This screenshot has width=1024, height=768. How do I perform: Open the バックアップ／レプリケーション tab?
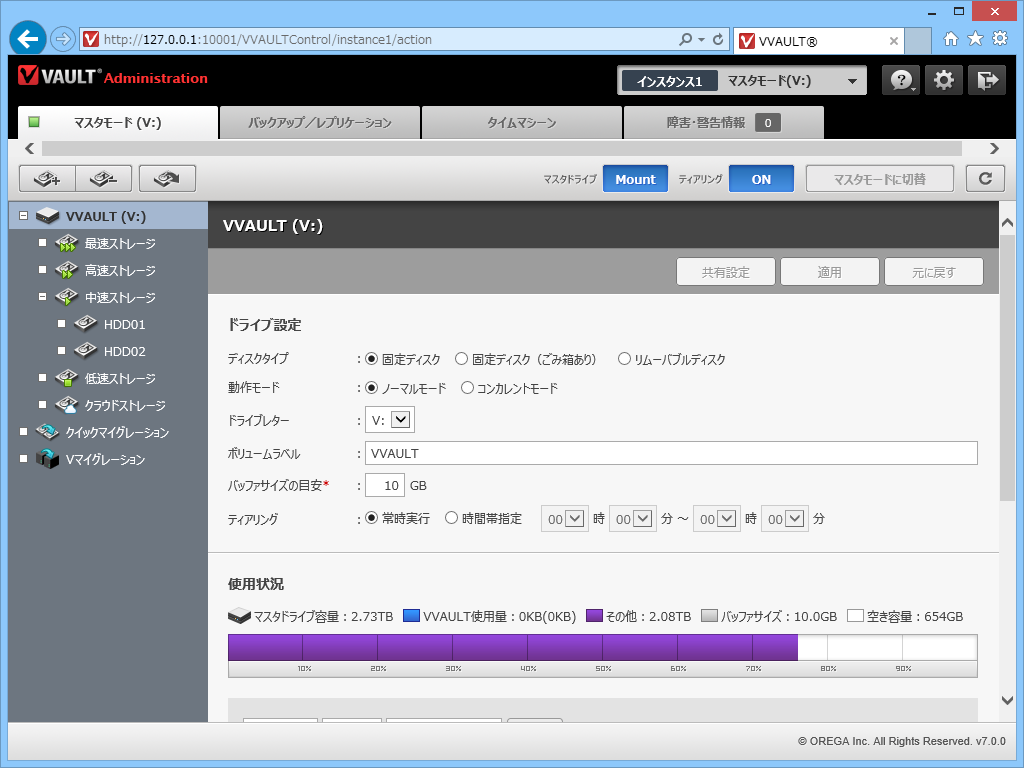(x=319, y=123)
